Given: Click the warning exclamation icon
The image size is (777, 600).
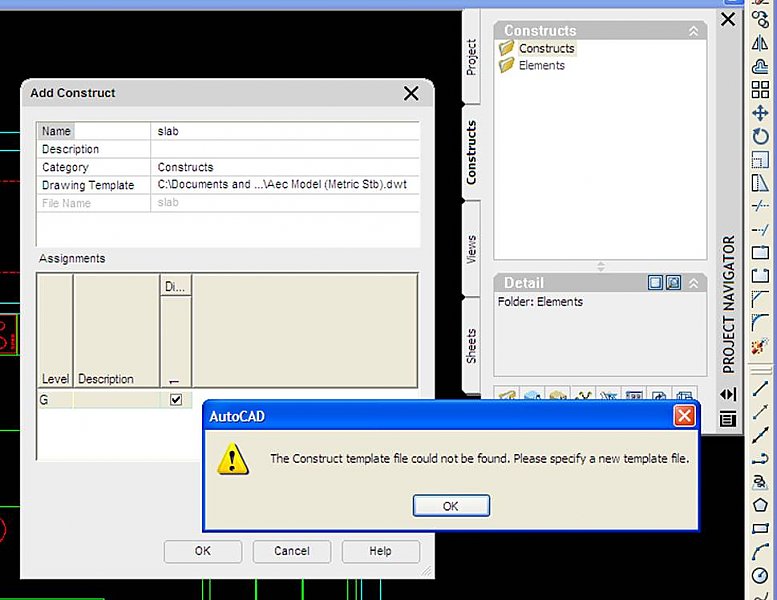Looking at the screenshot, I should click(233, 459).
